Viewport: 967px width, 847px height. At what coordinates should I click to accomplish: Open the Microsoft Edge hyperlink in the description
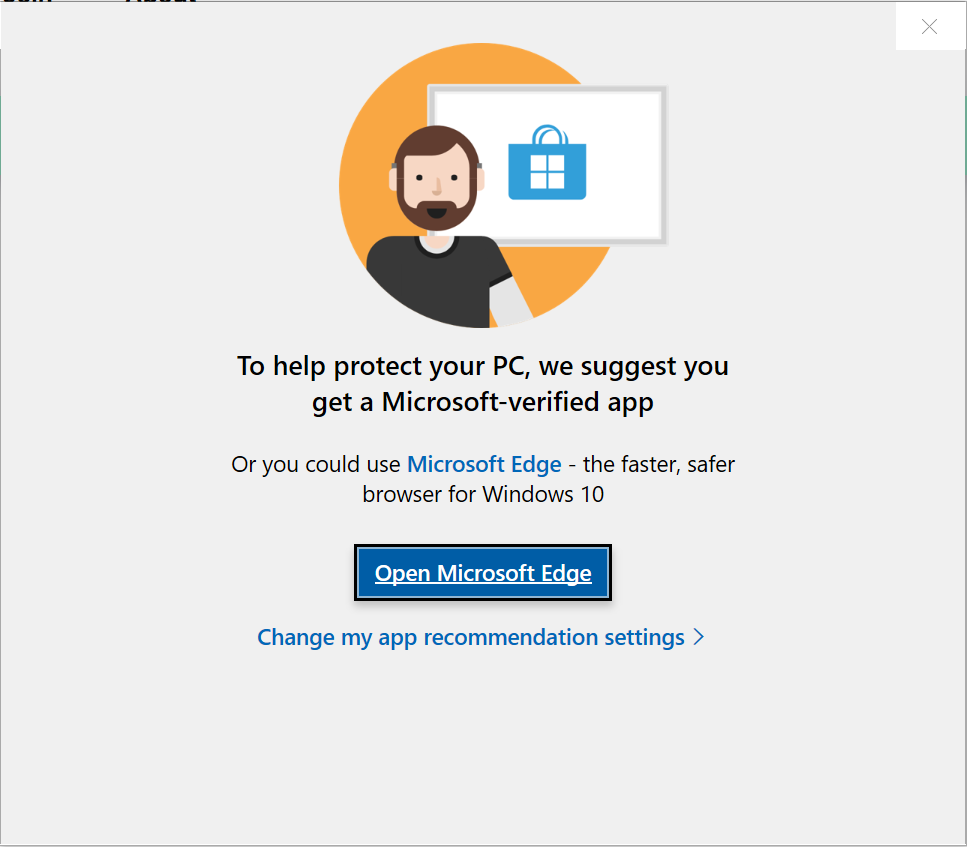point(484,464)
